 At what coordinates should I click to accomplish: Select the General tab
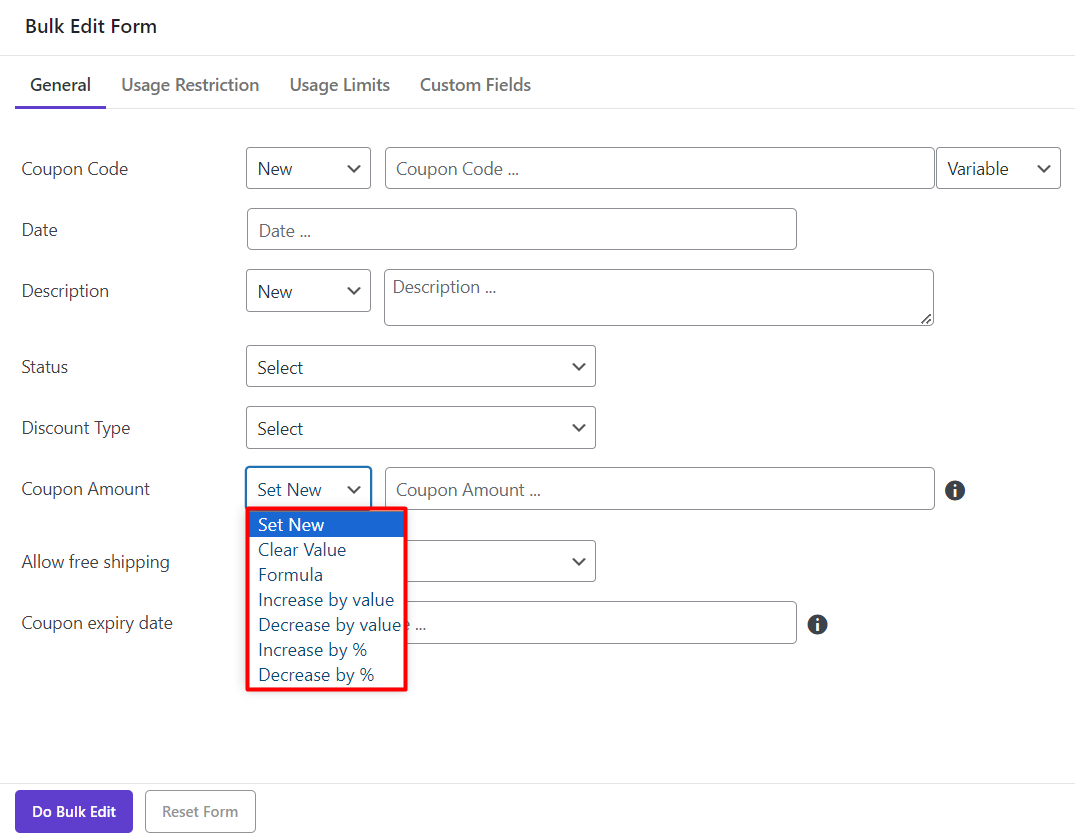click(x=60, y=85)
